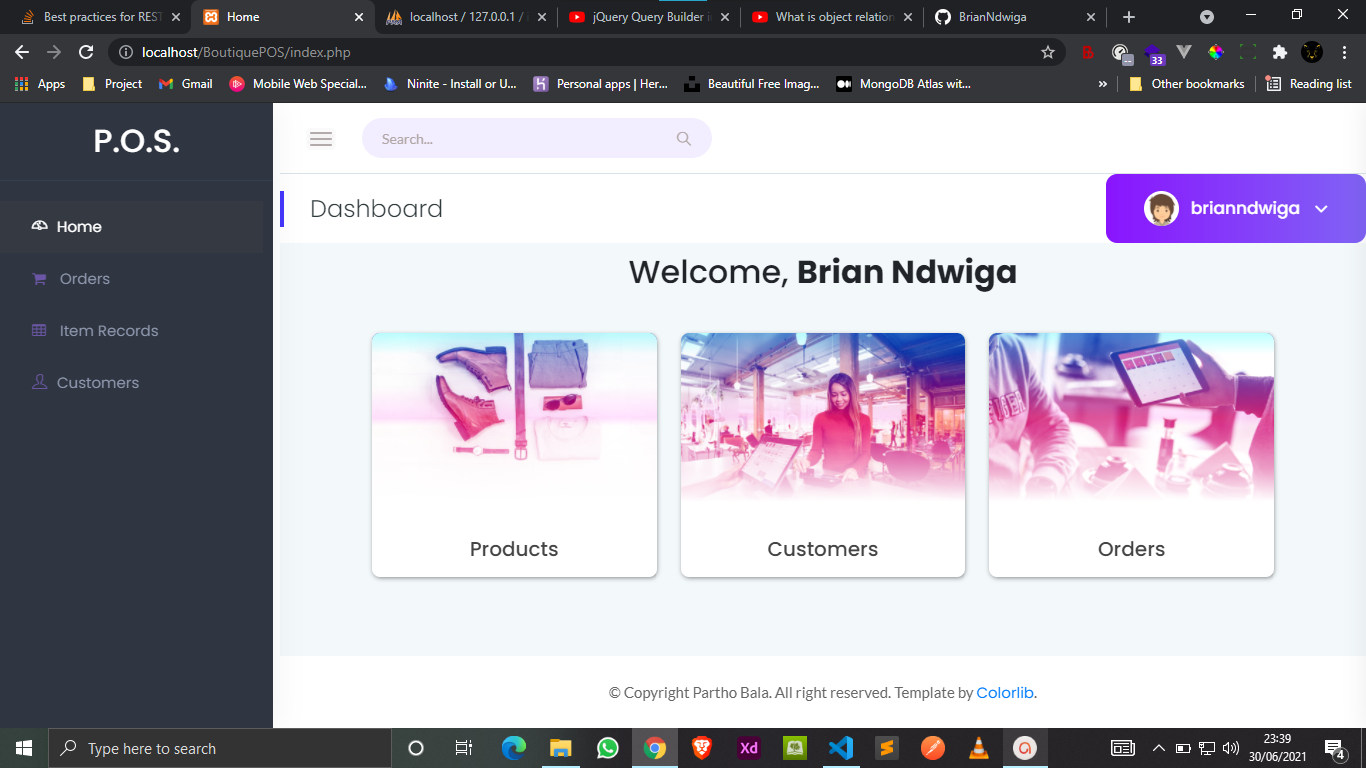Open the Orders card with tablet image
1366x768 pixels.
(x=1131, y=455)
